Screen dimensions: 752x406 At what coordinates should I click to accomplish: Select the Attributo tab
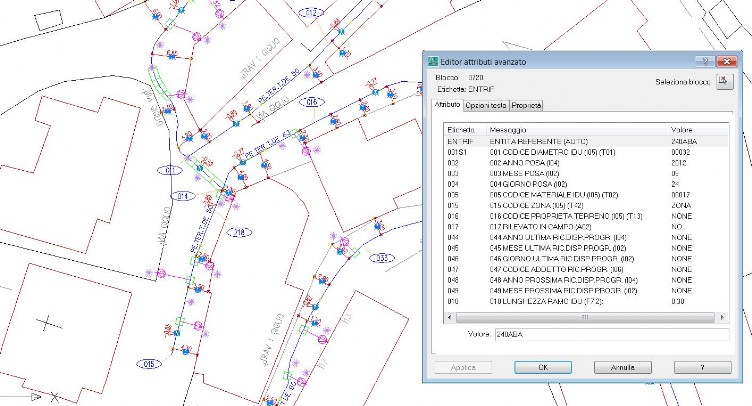pyautogui.click(x=446, y=105)
